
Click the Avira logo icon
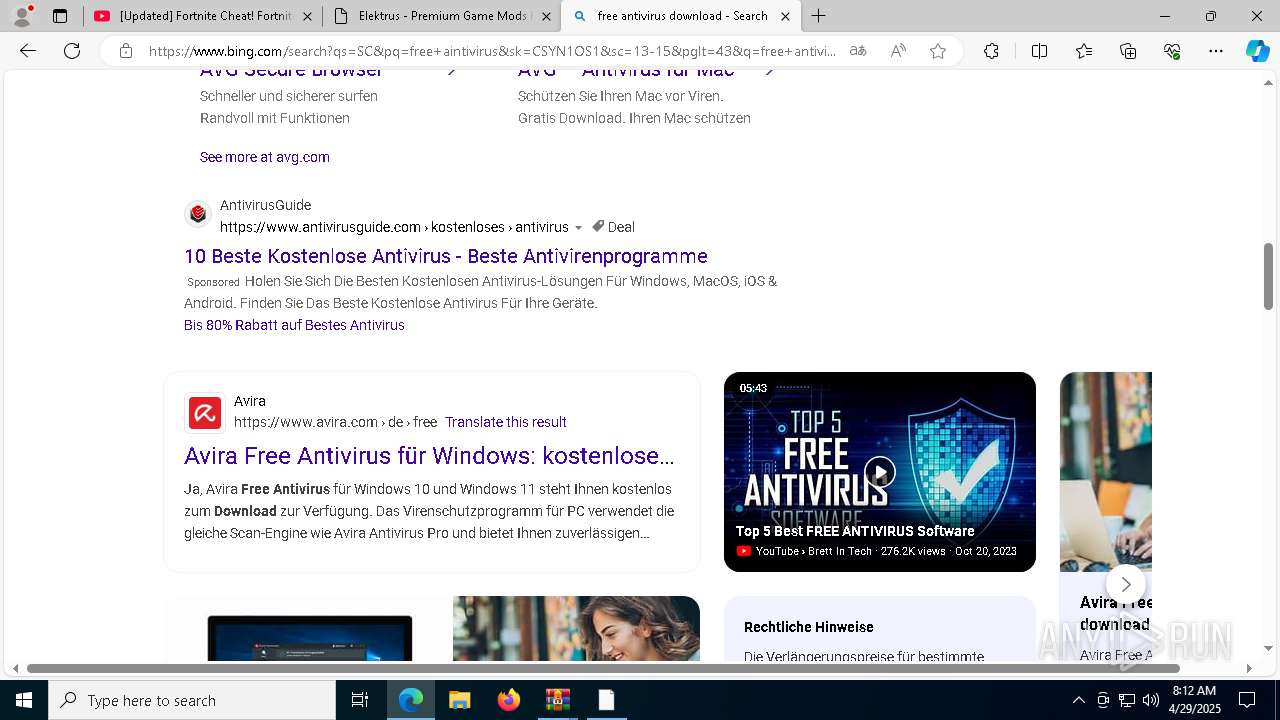pyautogui.click(x=205, y=412)
